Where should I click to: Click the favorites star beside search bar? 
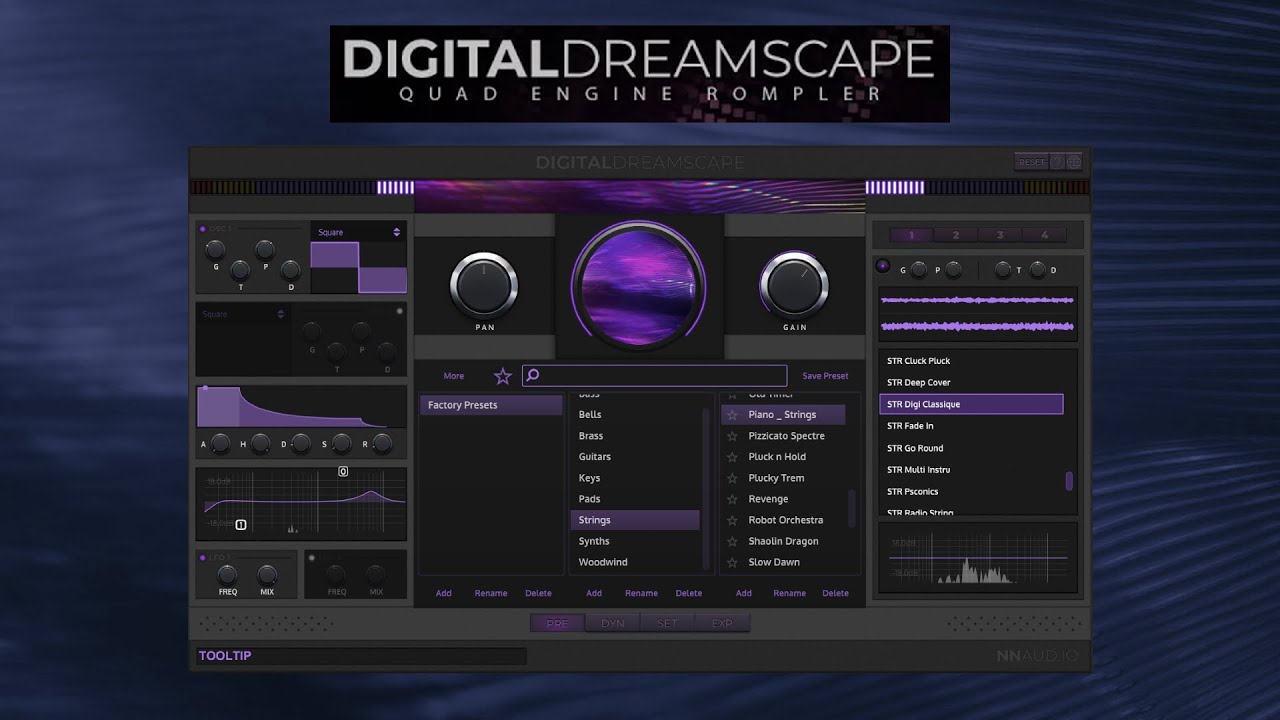click(503, 376)
